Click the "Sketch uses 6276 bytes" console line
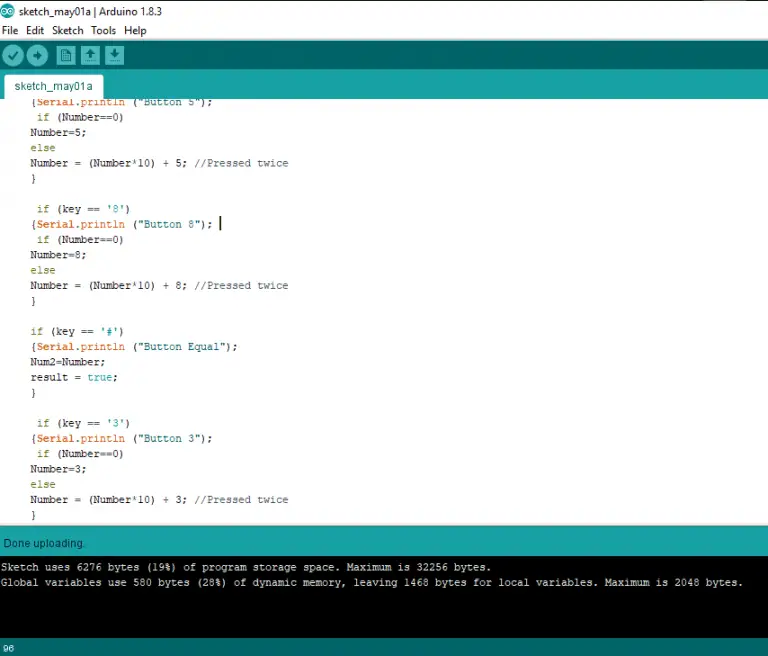This screenshot has width=768, height=656. [x=246, y=567]
